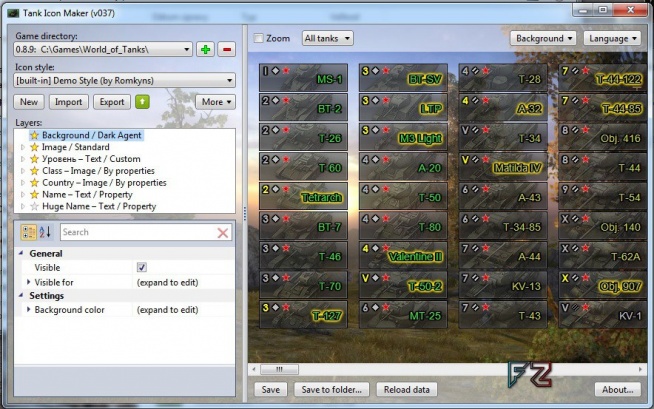Select the Obj. 416 tank icon
The width and height of the screenshot is (654, 409).
tap(603, 137)
